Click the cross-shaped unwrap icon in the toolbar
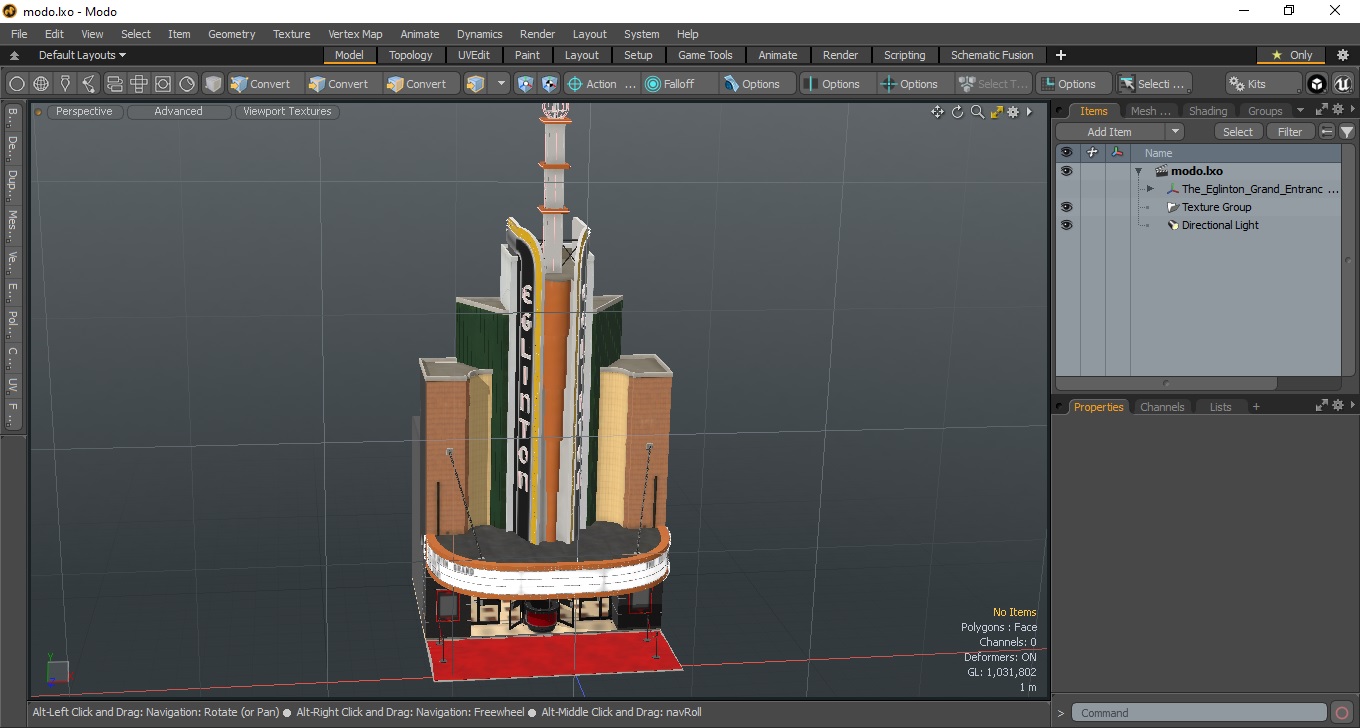The image size is (1360, 728). pos(138,84)
